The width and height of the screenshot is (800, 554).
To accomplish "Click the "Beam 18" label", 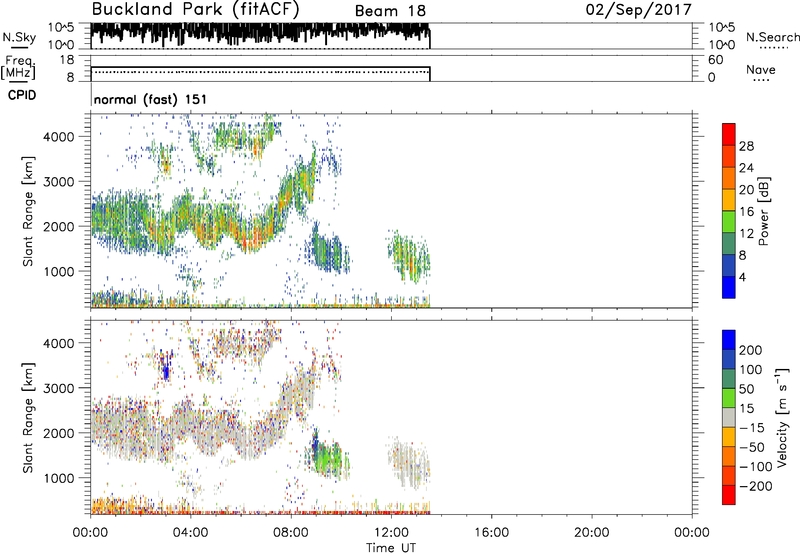I will click(390, 11).
